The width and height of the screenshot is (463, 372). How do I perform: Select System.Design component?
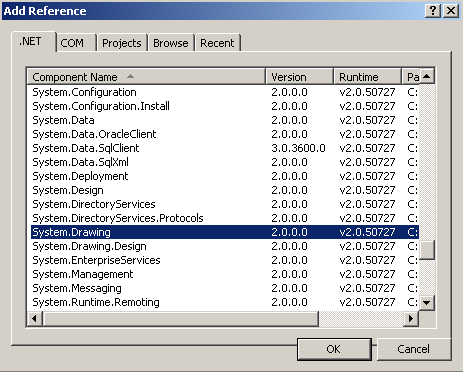(225, 190)
